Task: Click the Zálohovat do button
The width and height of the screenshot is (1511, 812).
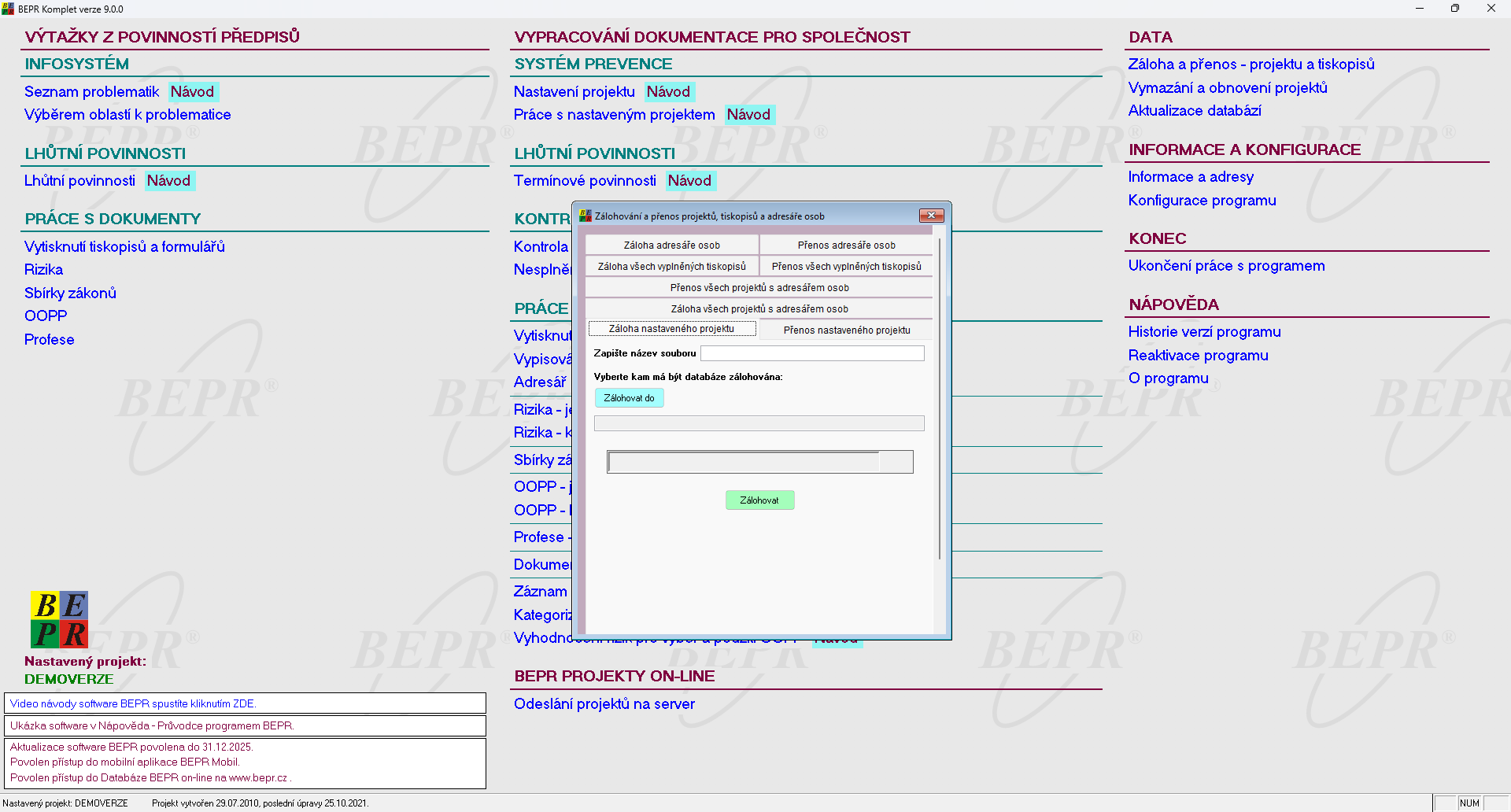Action: [x=630, y=398]
